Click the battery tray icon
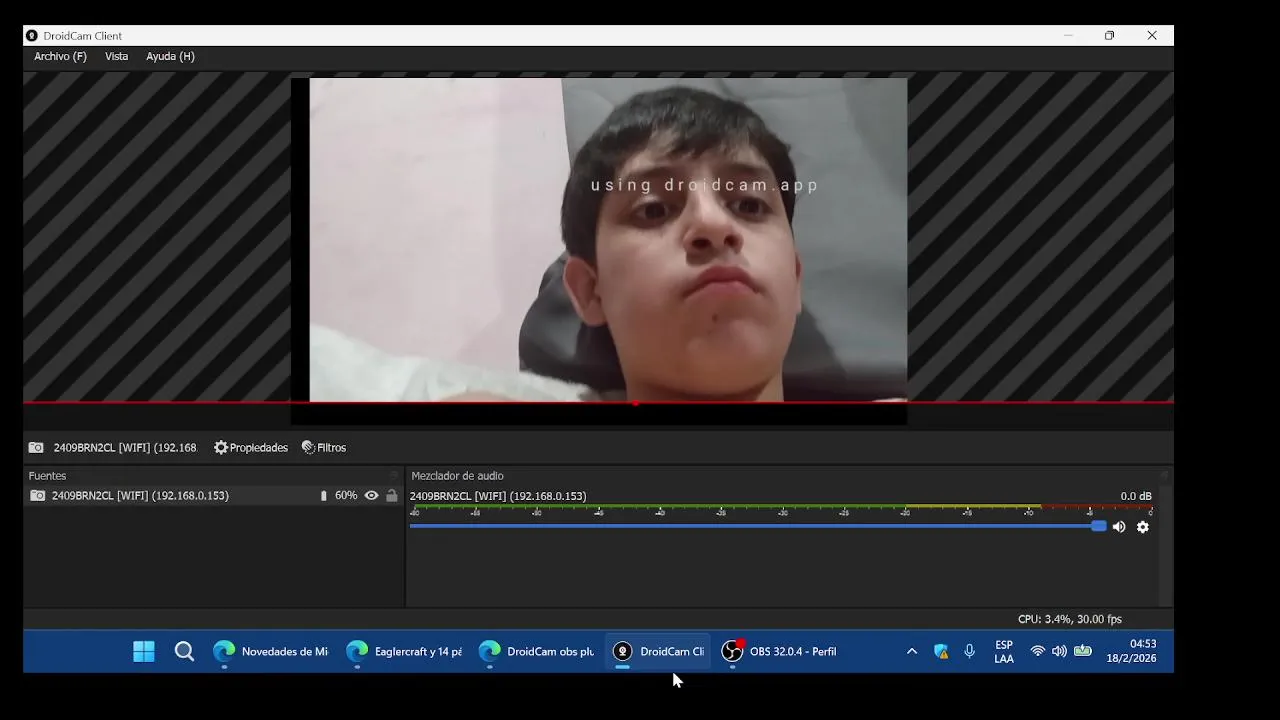Viewport: 1280px width, 720px height. [x=1083, y=652]
